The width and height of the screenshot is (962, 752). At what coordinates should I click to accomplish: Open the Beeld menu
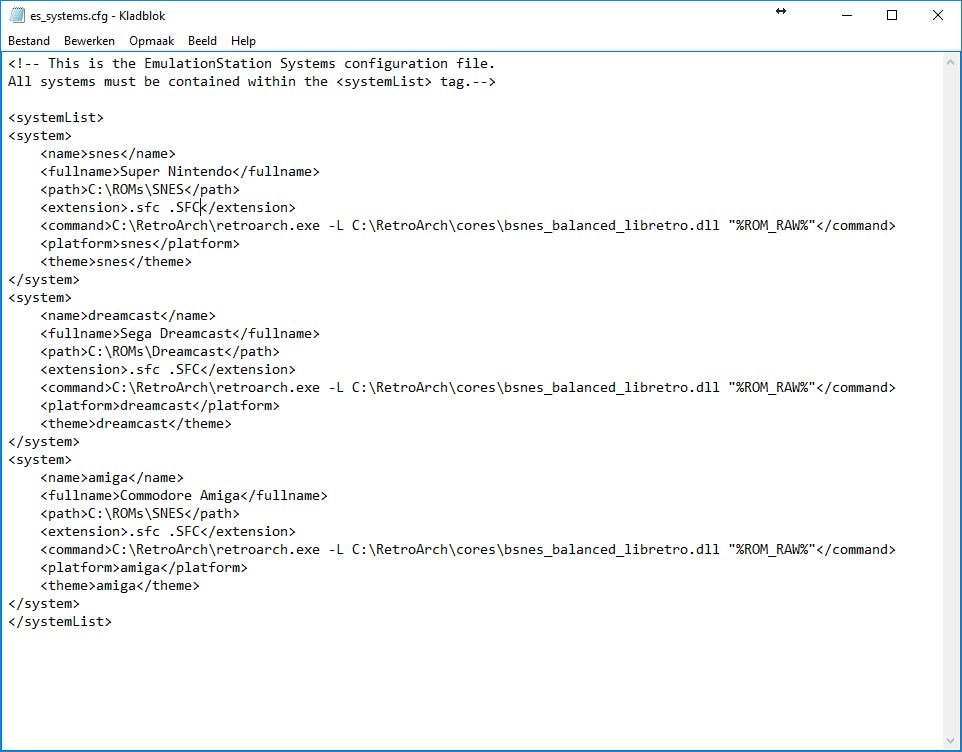pyautogui.click(x=202, y=41)
